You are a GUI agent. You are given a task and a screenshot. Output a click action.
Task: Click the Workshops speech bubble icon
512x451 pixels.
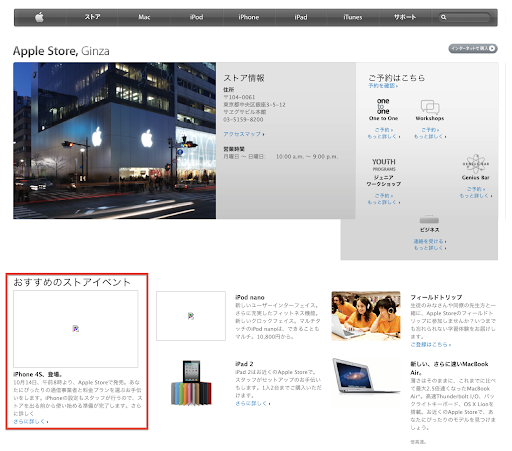(430, 107)
